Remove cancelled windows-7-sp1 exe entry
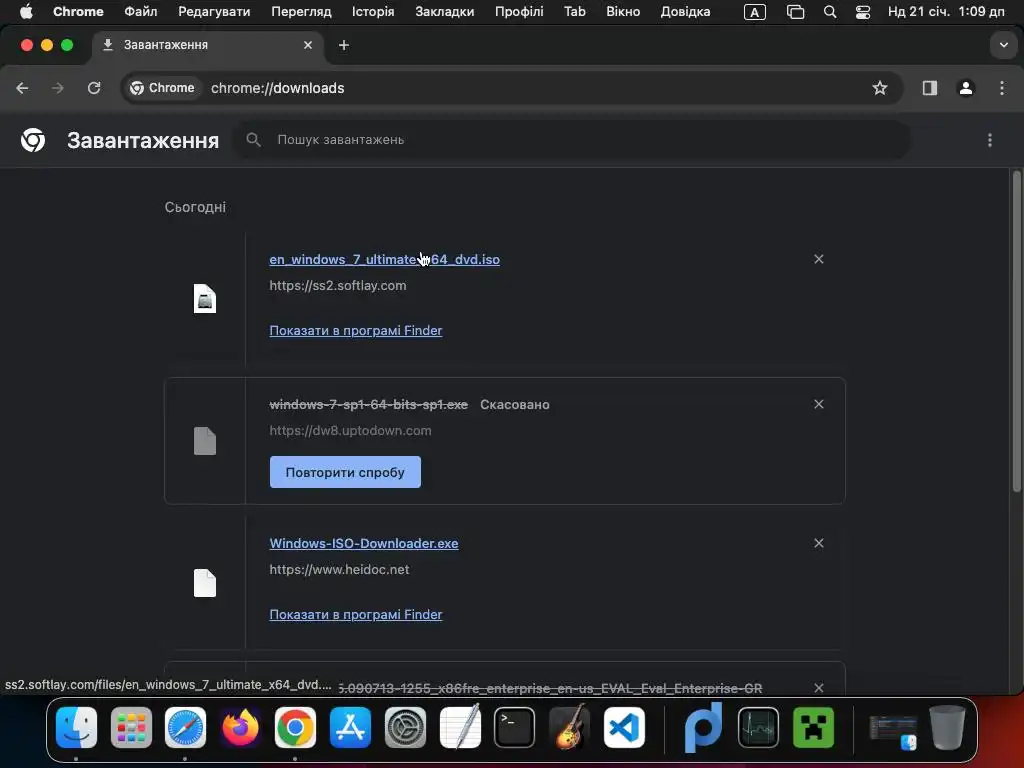Image resolution: width=1024 pixels, height=768 pixels. (x=819, y=404)
